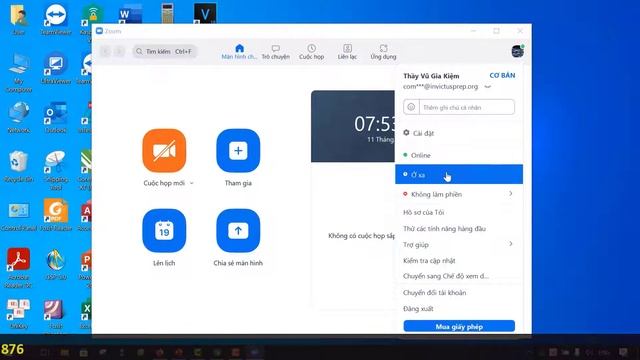The image size is (640, 360).
Task: Select the Word desktop shortcut
Action: [130, 14]
